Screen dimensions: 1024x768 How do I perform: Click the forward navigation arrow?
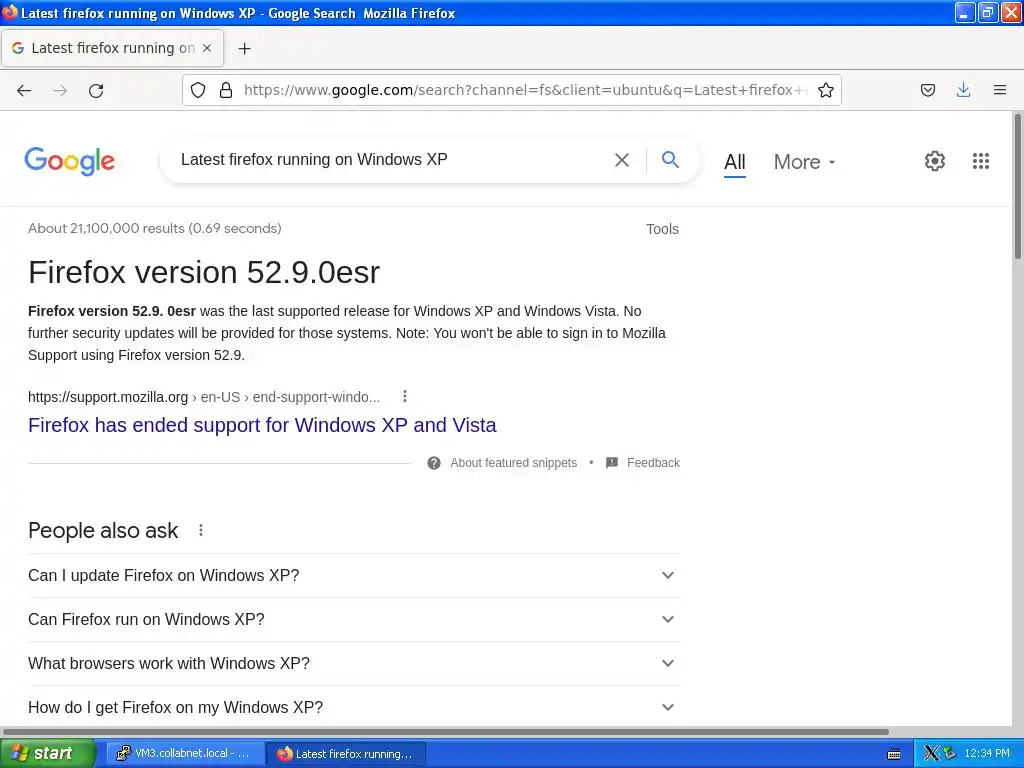pos(60,90)
